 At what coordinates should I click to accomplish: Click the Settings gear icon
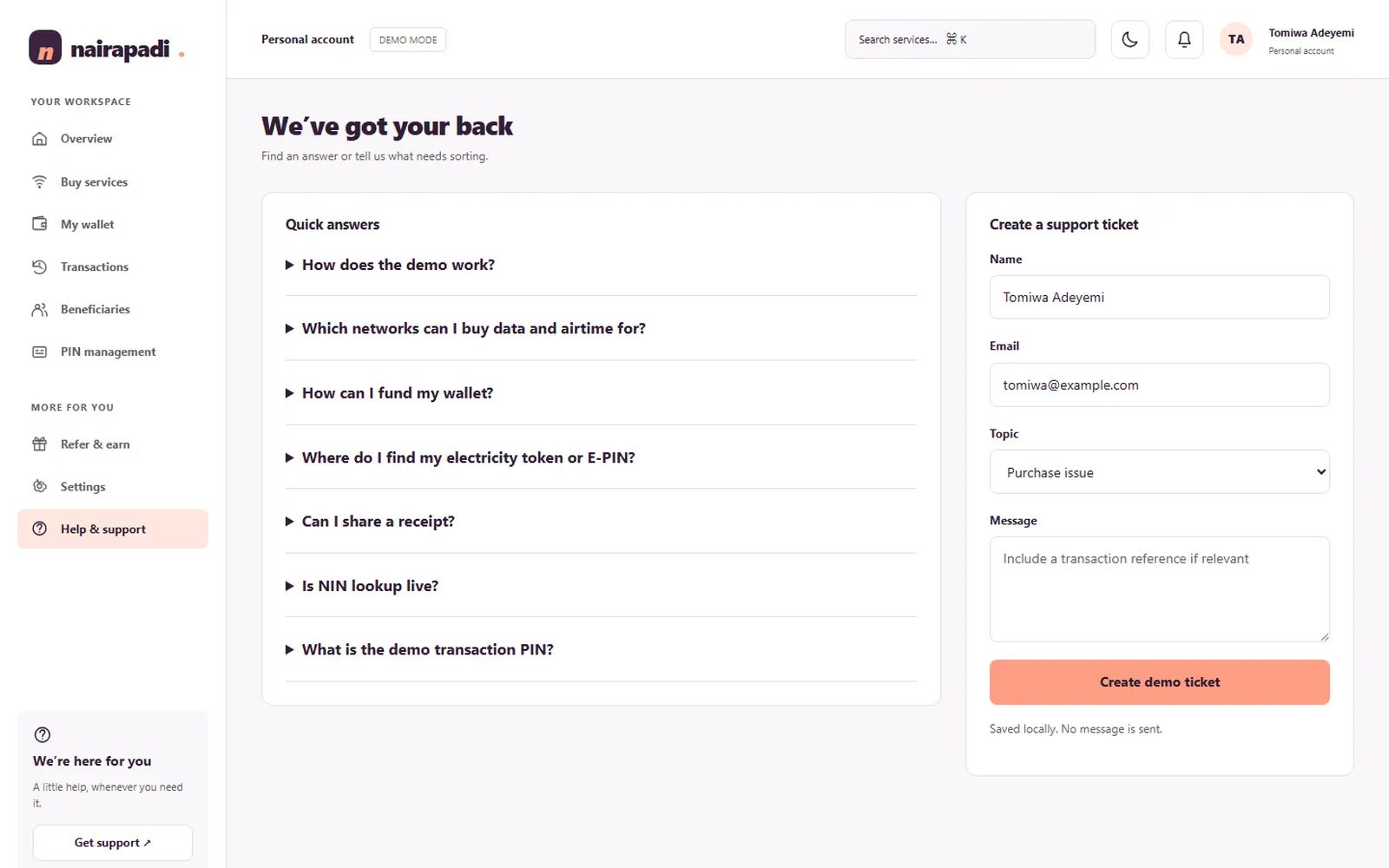coord(40,486)
